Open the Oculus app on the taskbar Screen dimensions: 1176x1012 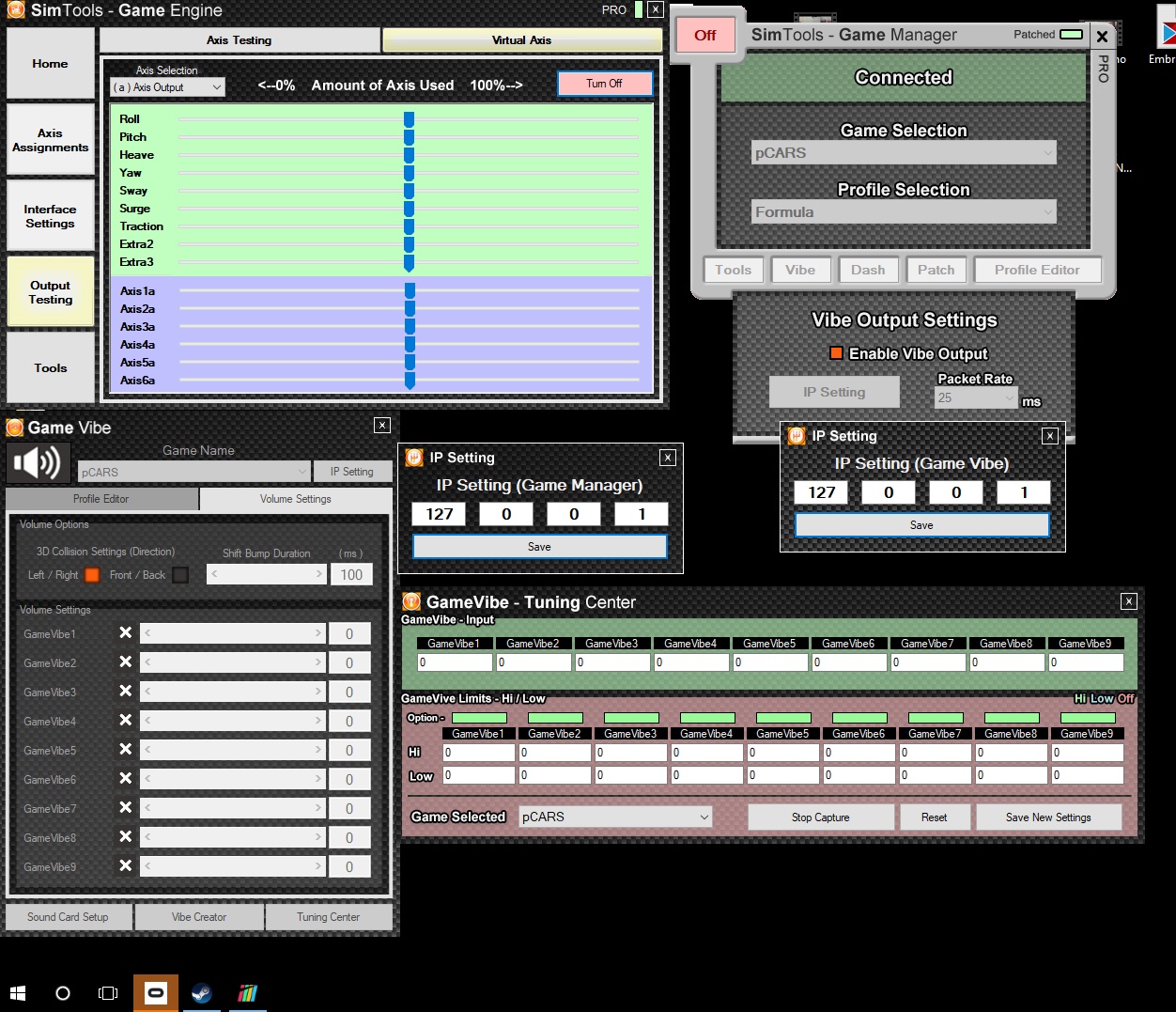click(156, 993)
